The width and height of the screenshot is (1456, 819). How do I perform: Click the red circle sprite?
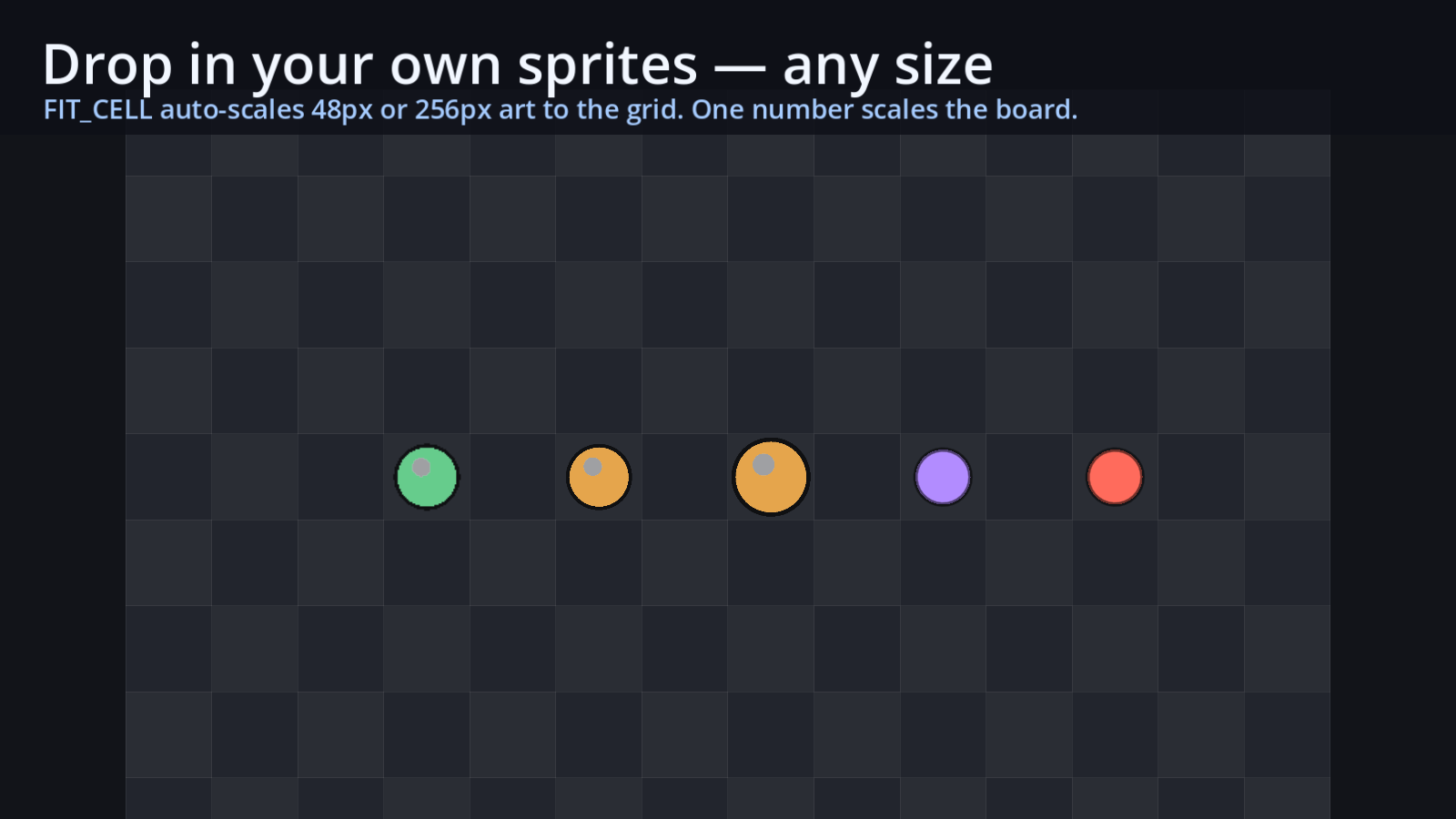pyautogui.click(x=1115, y=477)
